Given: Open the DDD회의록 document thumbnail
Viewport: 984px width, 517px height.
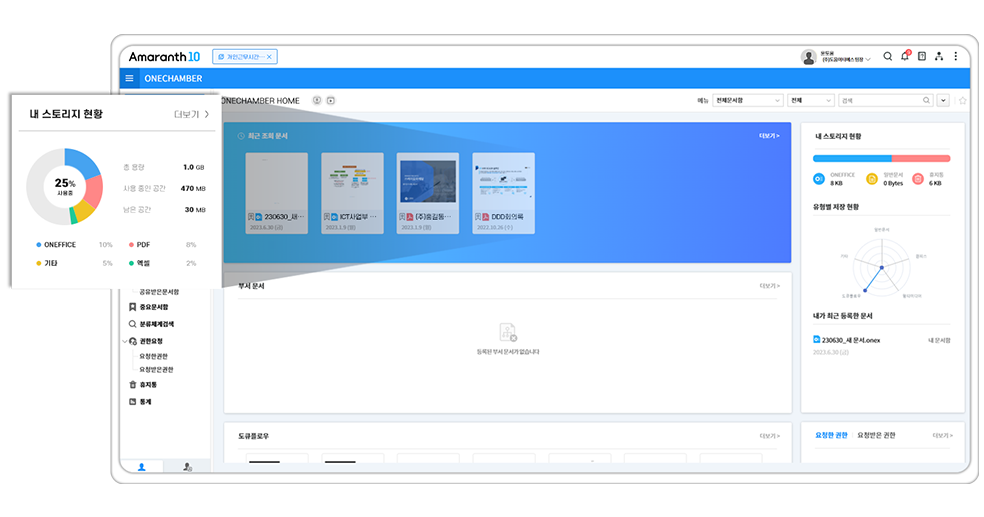Looking at the screenshot, I should 503,192.
